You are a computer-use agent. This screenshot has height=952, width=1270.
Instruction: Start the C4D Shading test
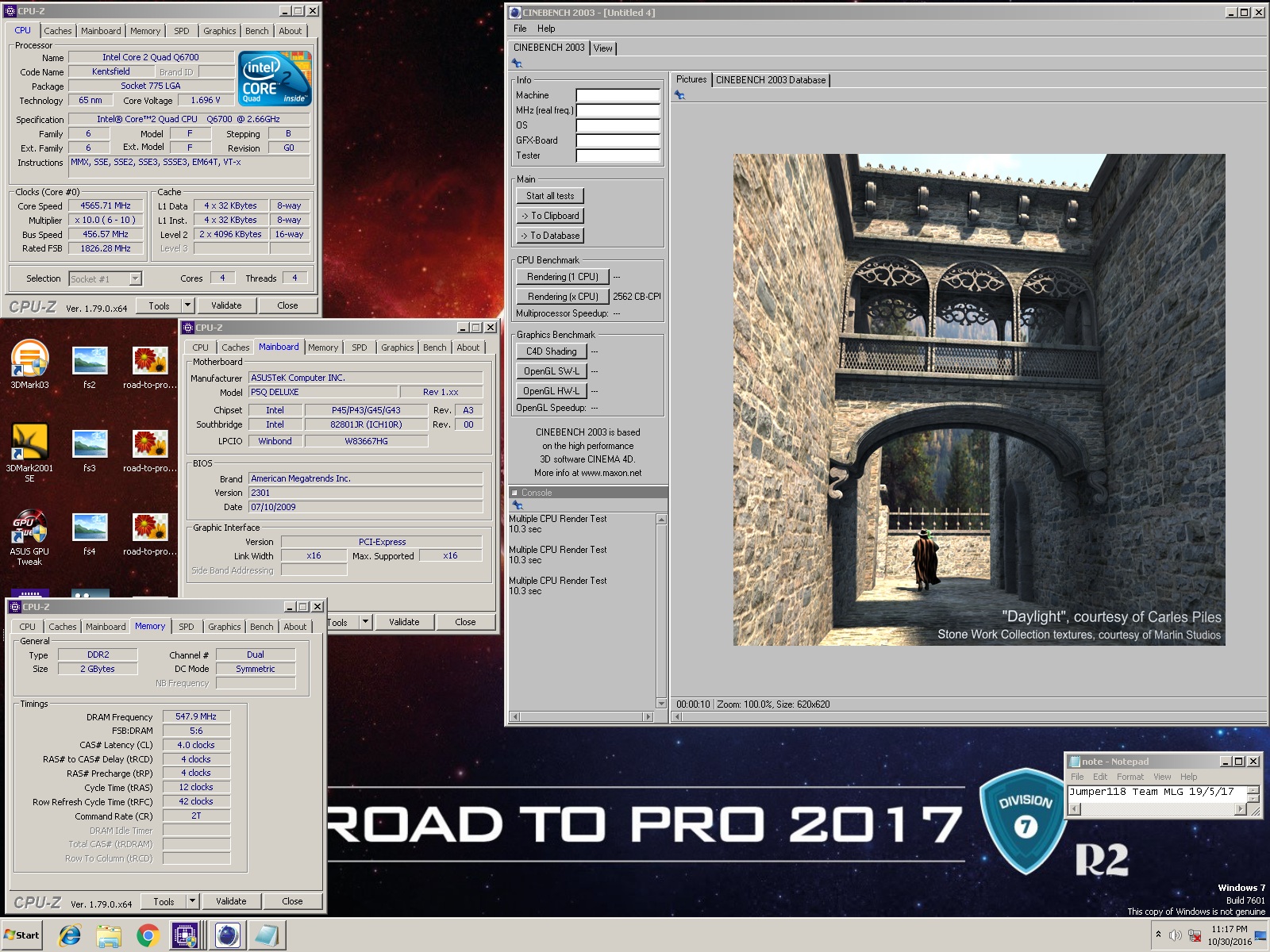coord(552,351)
